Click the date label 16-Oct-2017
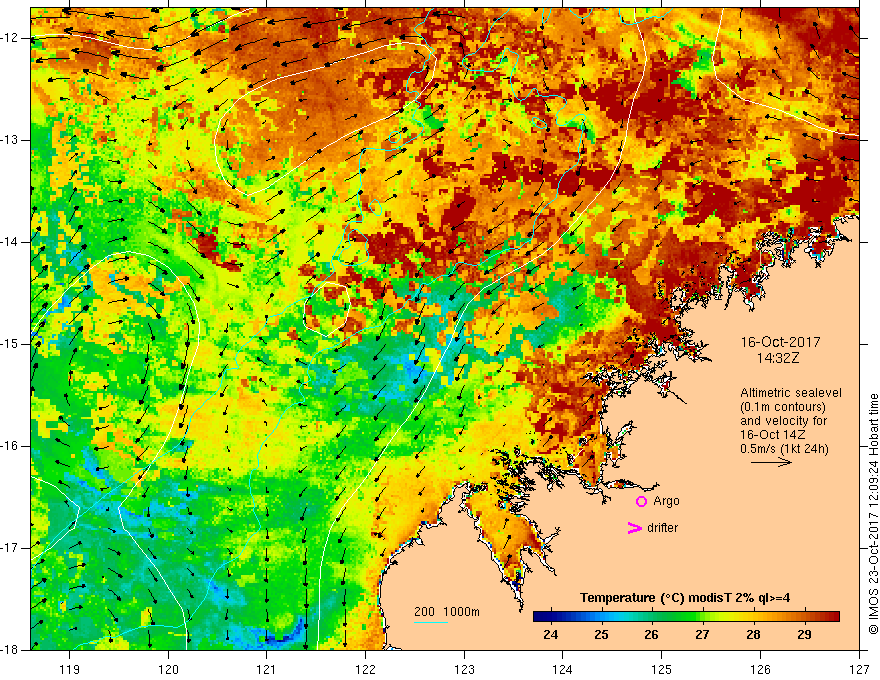880x680 pixels. click(780, 342)
